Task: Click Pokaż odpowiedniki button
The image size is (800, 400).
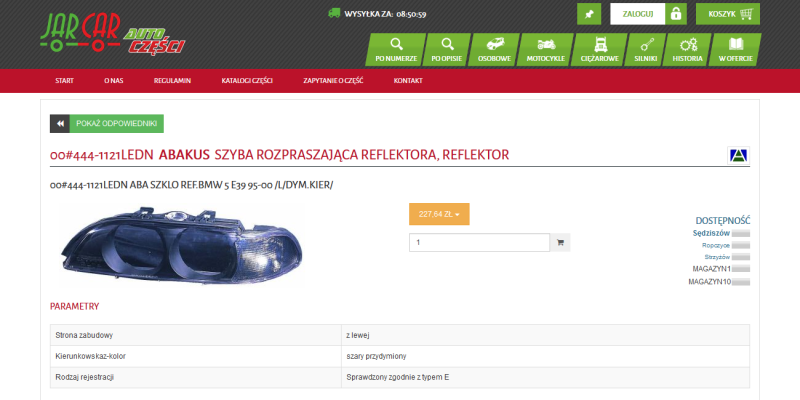Action: pyautogui.click(x=107, y=123)
